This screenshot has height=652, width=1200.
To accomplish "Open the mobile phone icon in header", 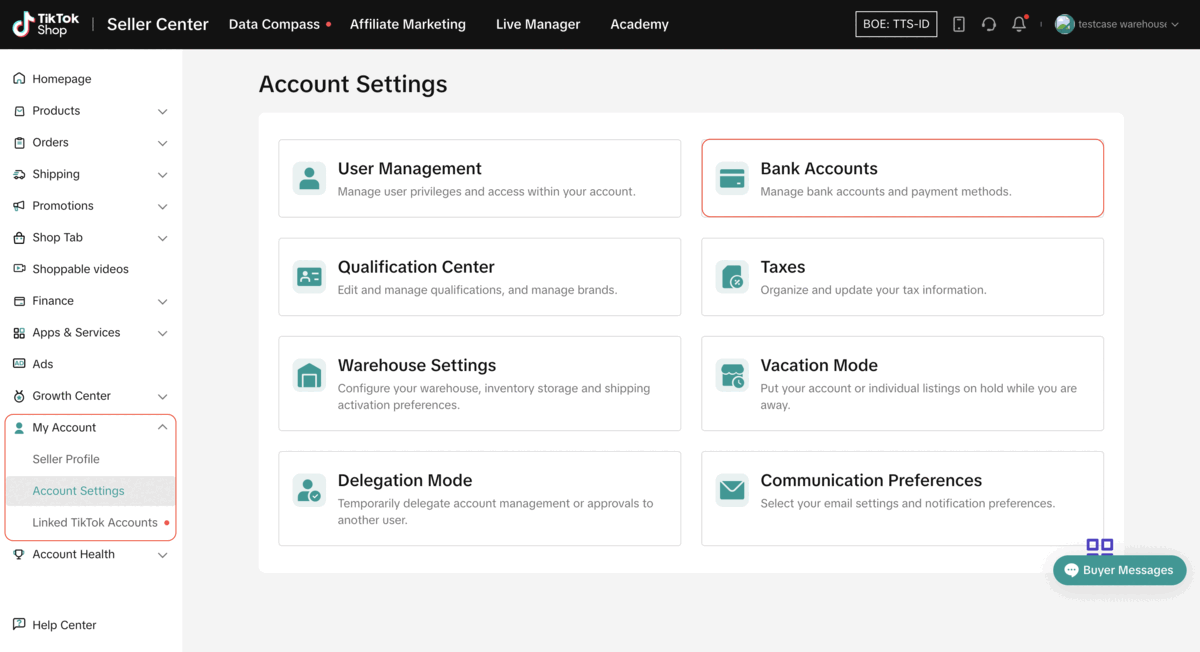I will pos(959,24).
